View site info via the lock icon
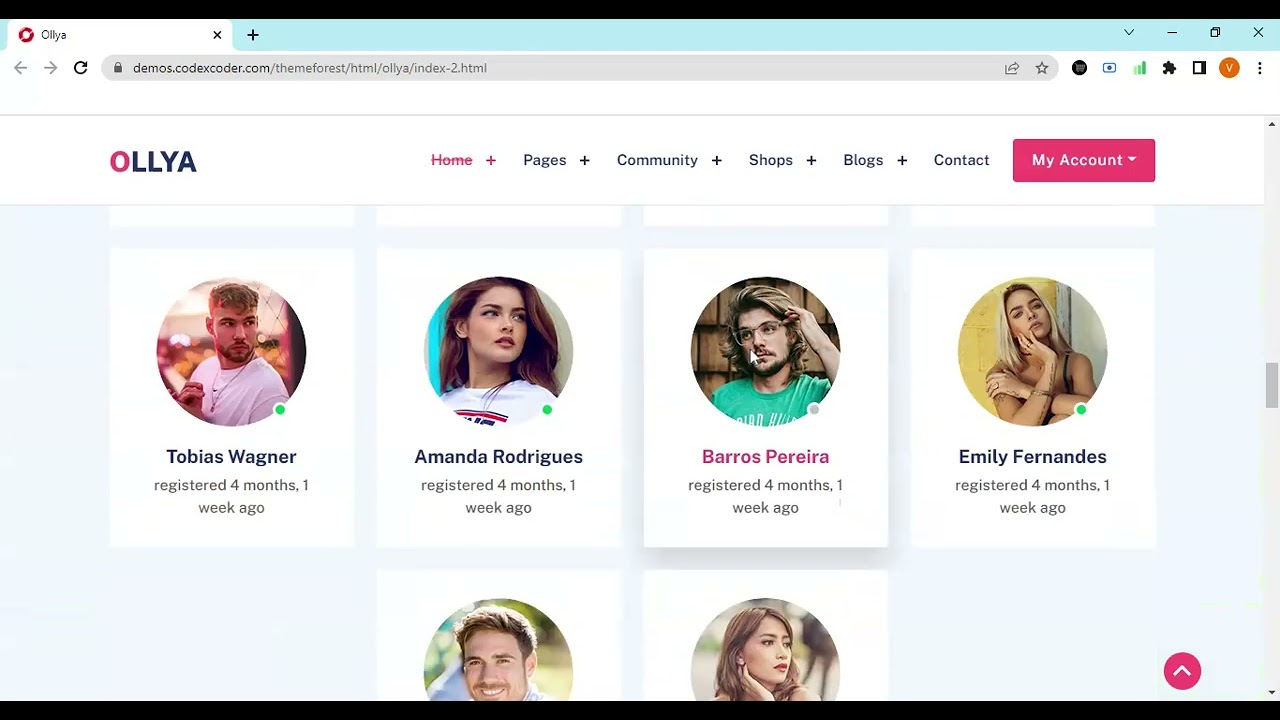Screen dimensions: 1280x720 pos(118,68)
